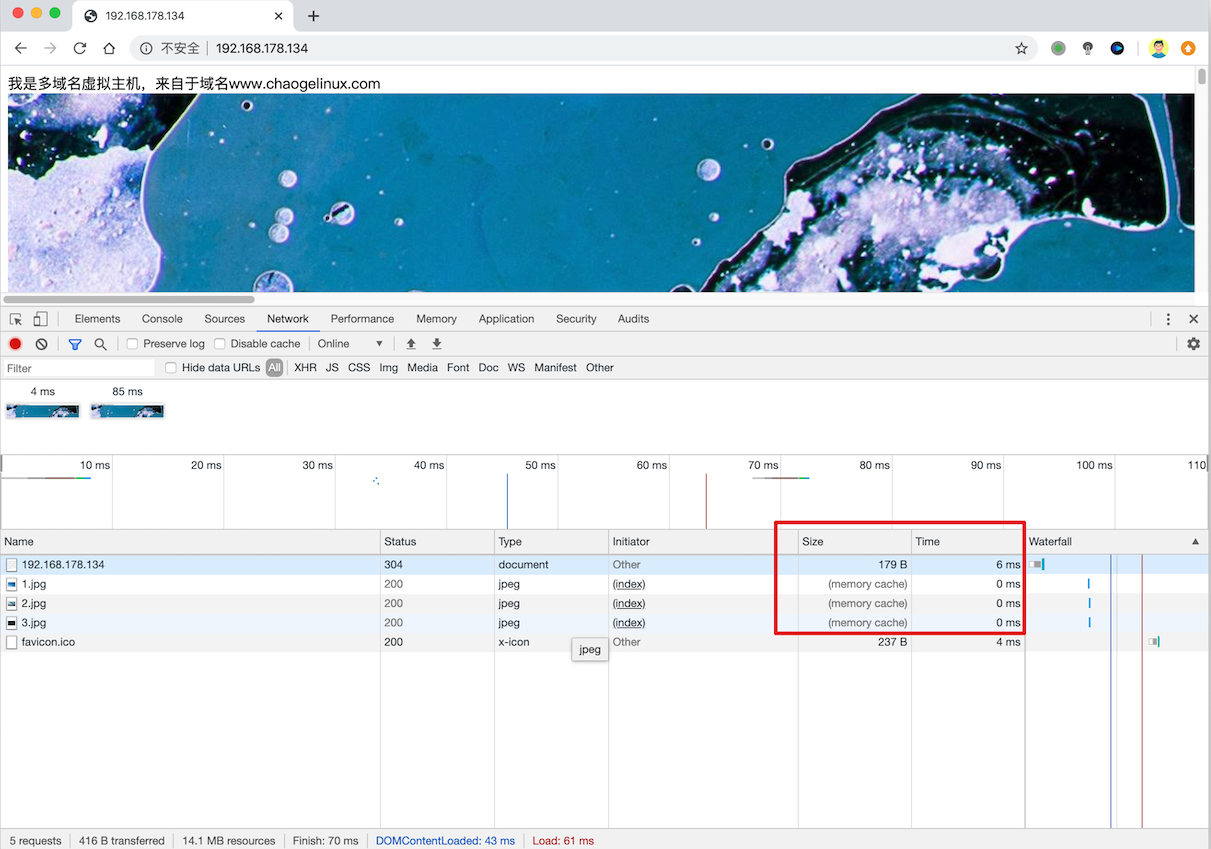The image size is (1211, 849).
Task: Click the network Filter input field
Action: point(78,368)
